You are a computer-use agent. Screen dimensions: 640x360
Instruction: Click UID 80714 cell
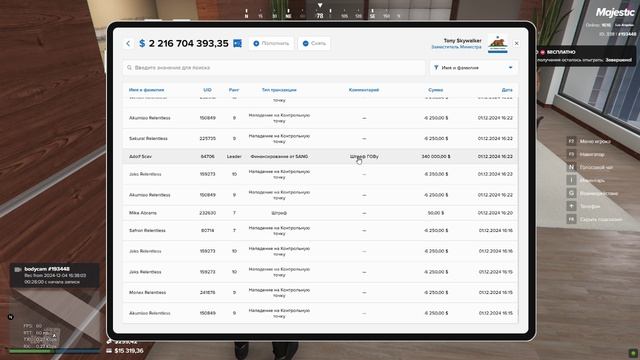[x=207, y=230]
